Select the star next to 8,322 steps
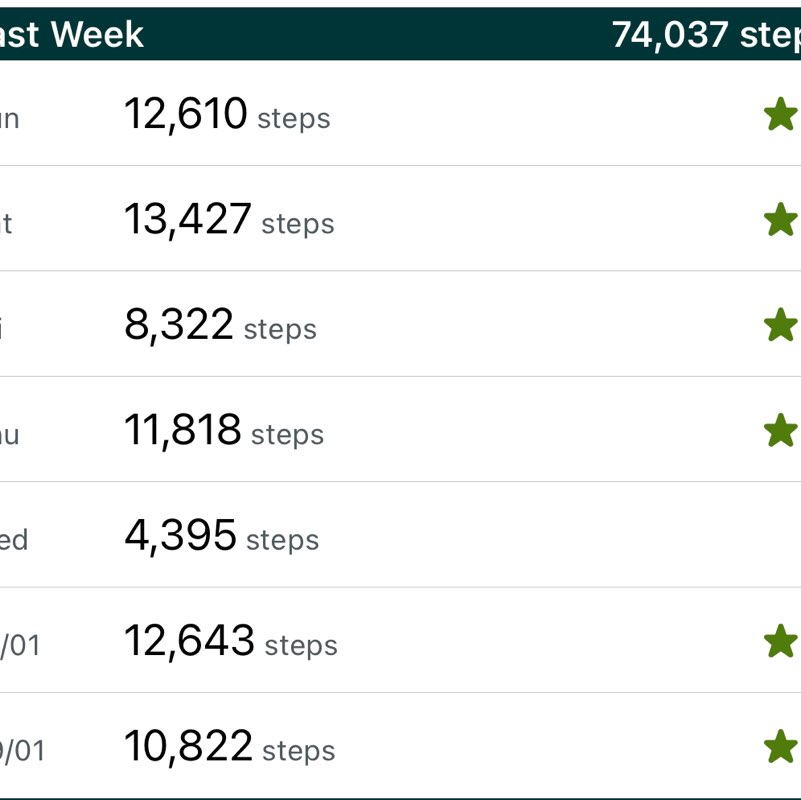Viewport: 801px width, 800px height. point(780,326)
